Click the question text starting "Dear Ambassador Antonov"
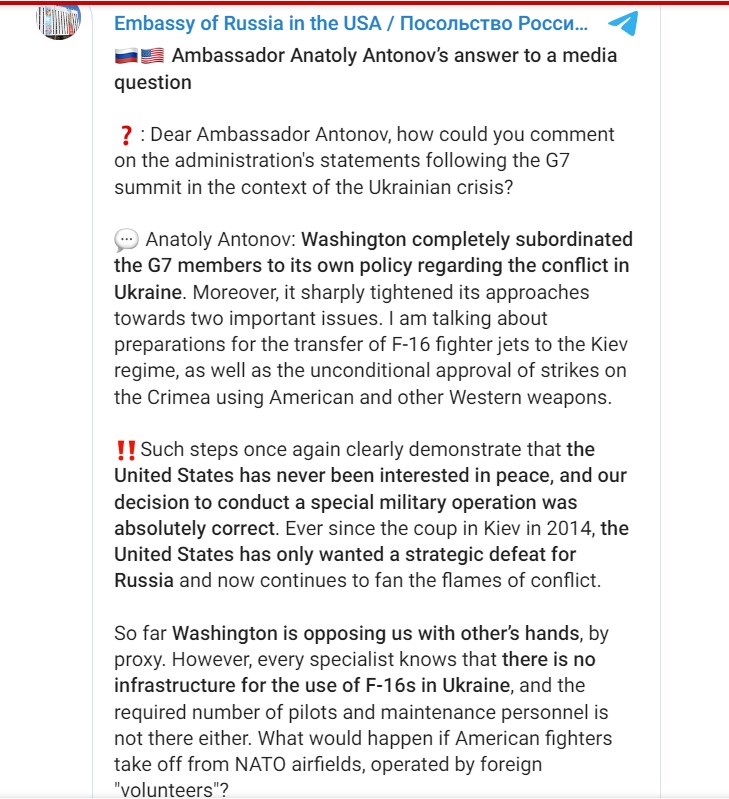This screenshot has width=729, height=799. pos(380,134)
